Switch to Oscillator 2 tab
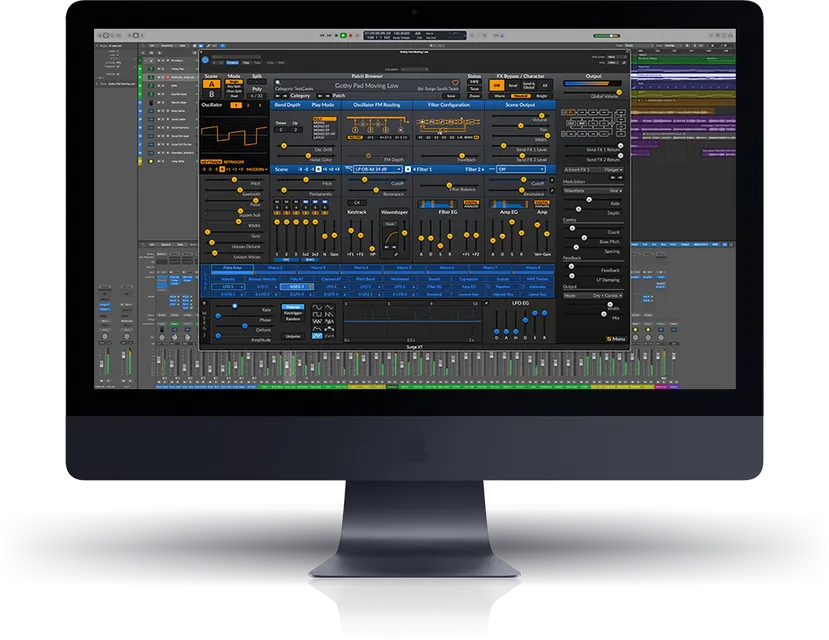 pos(248,105)
